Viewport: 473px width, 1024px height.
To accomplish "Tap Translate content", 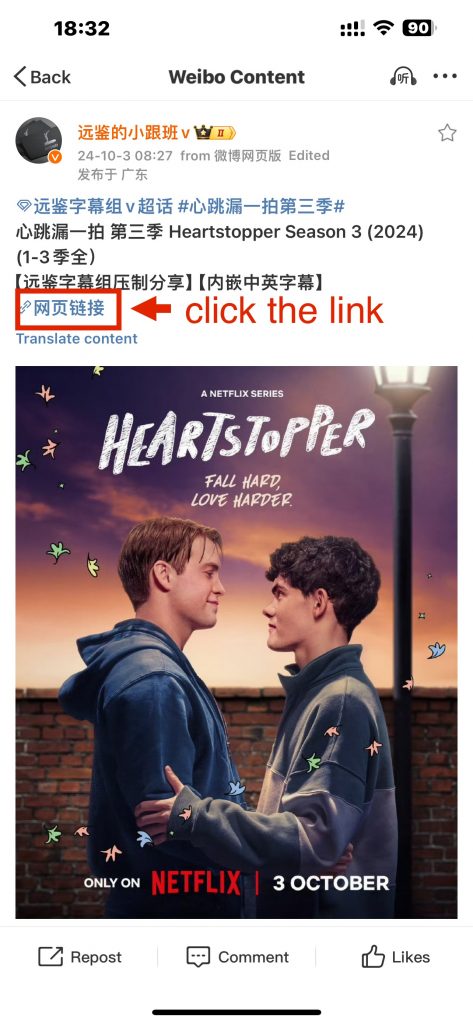I will 76,338.
